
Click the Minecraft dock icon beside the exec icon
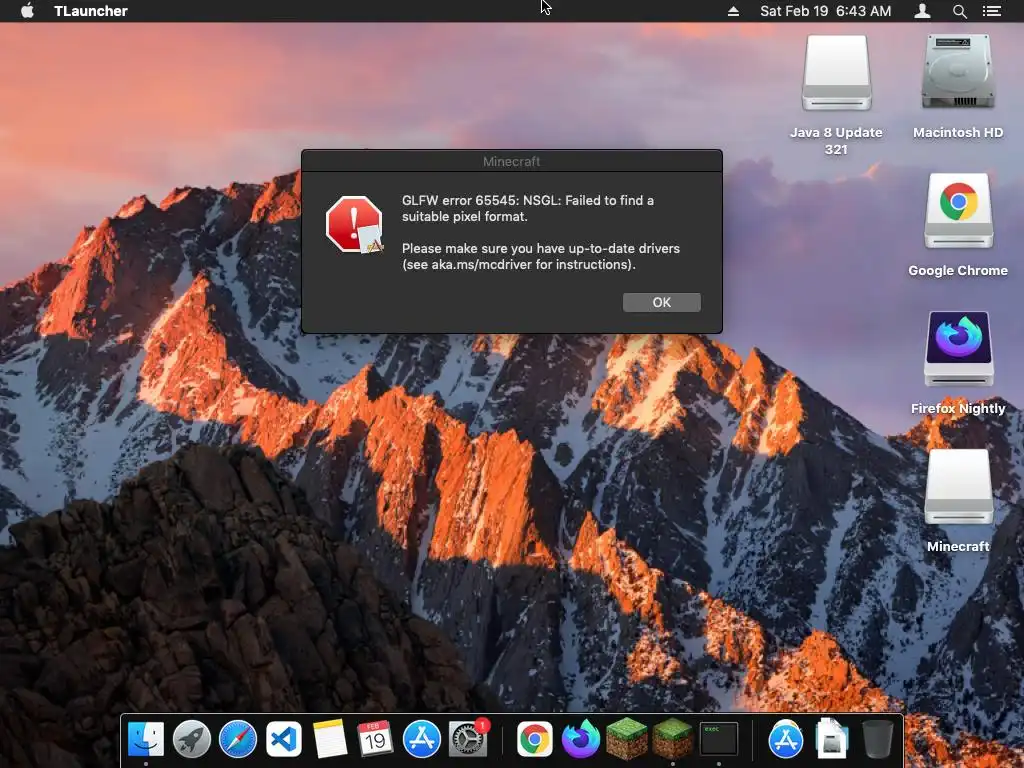click(673, 738)
